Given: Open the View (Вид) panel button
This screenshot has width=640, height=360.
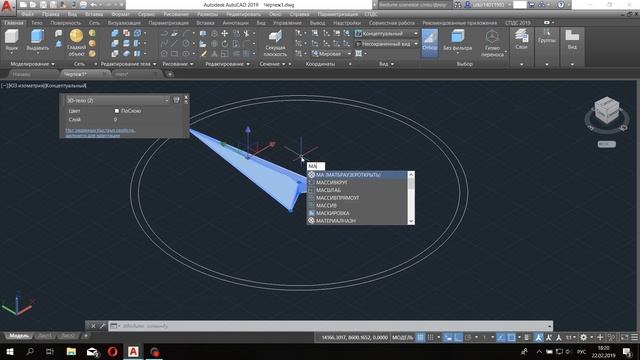Looking at the screenshot, I should (572, 40).
